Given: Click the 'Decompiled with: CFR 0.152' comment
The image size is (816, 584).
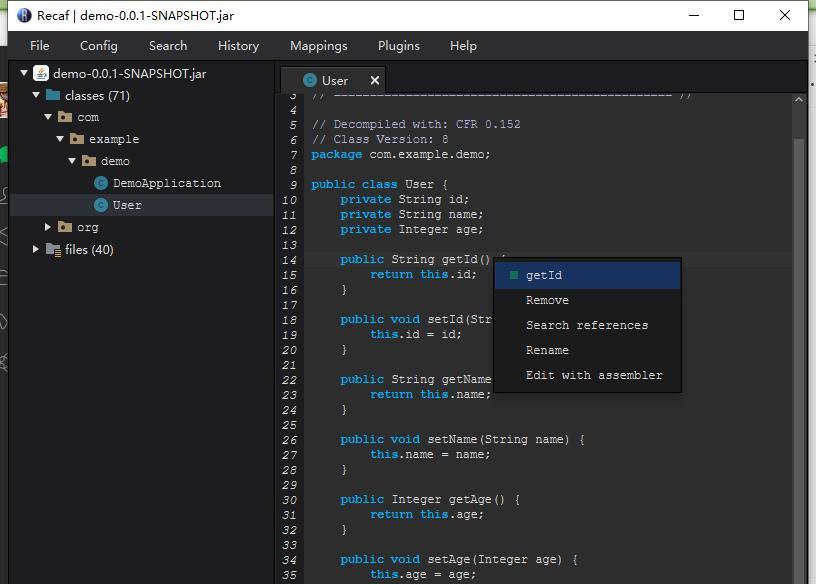Looking at the screenshot, I should pyautogui.click(x=416, y=124).
